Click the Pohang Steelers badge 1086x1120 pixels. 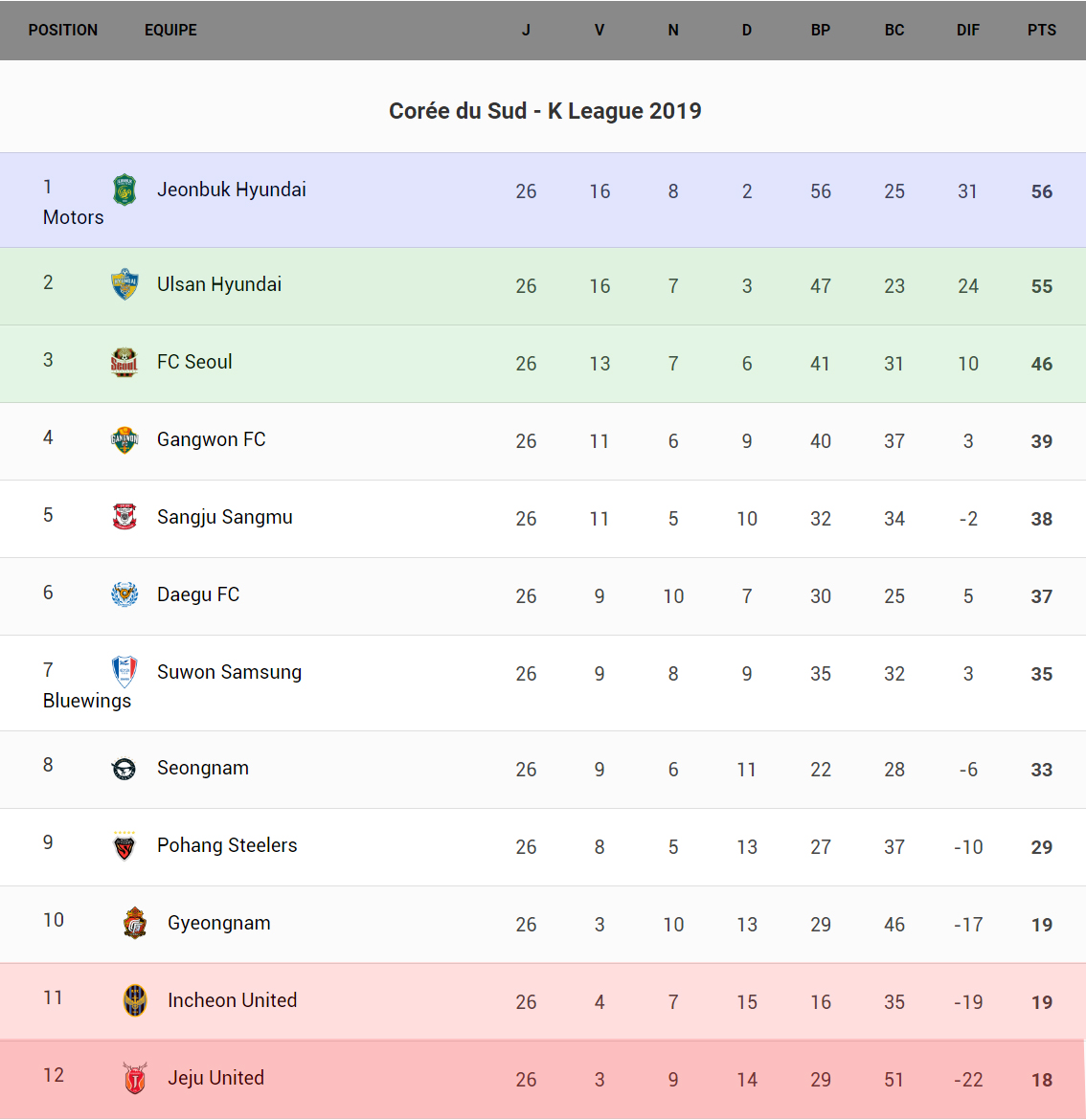[124, 845]
